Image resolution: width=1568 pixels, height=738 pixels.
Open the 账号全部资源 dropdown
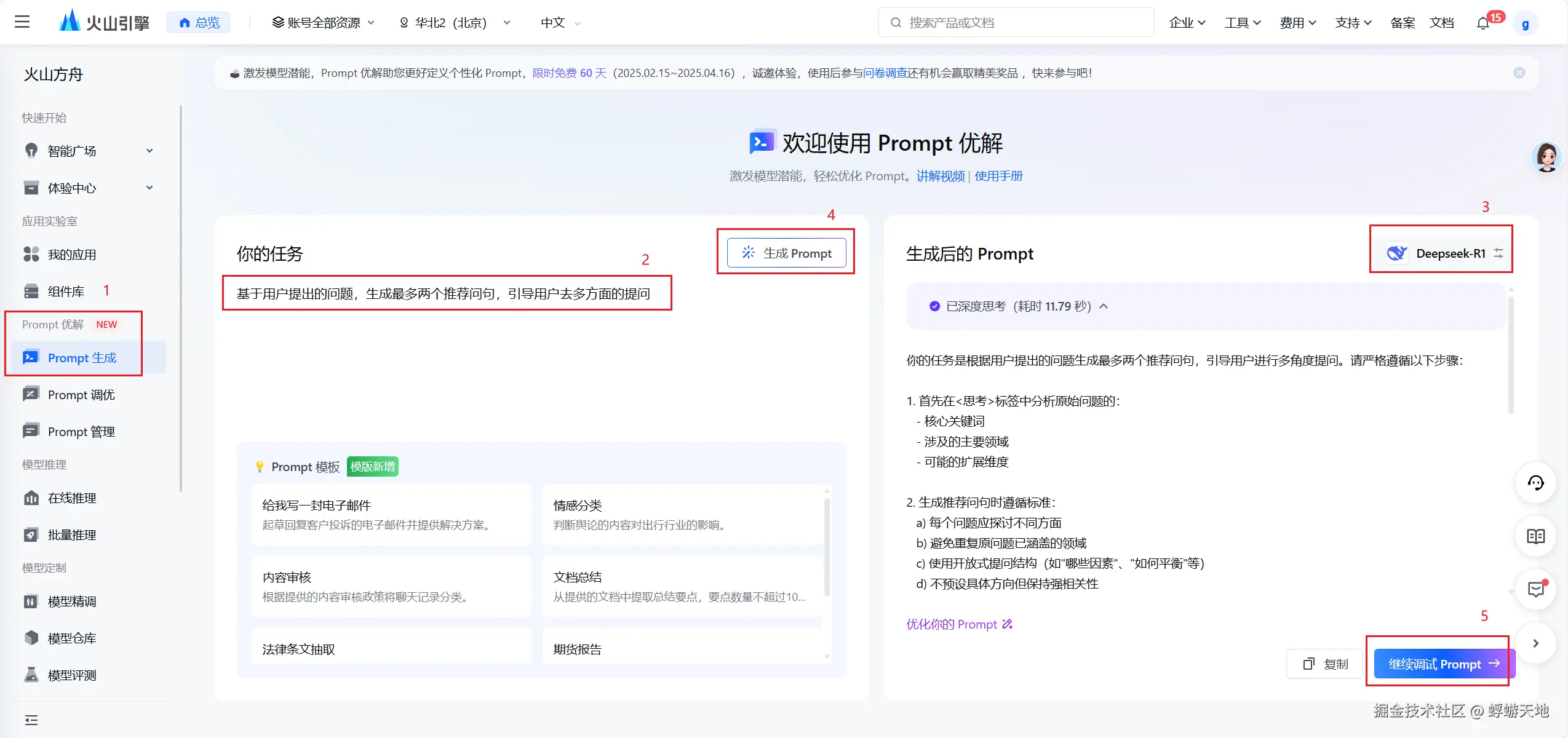click(x=324, y=23)
